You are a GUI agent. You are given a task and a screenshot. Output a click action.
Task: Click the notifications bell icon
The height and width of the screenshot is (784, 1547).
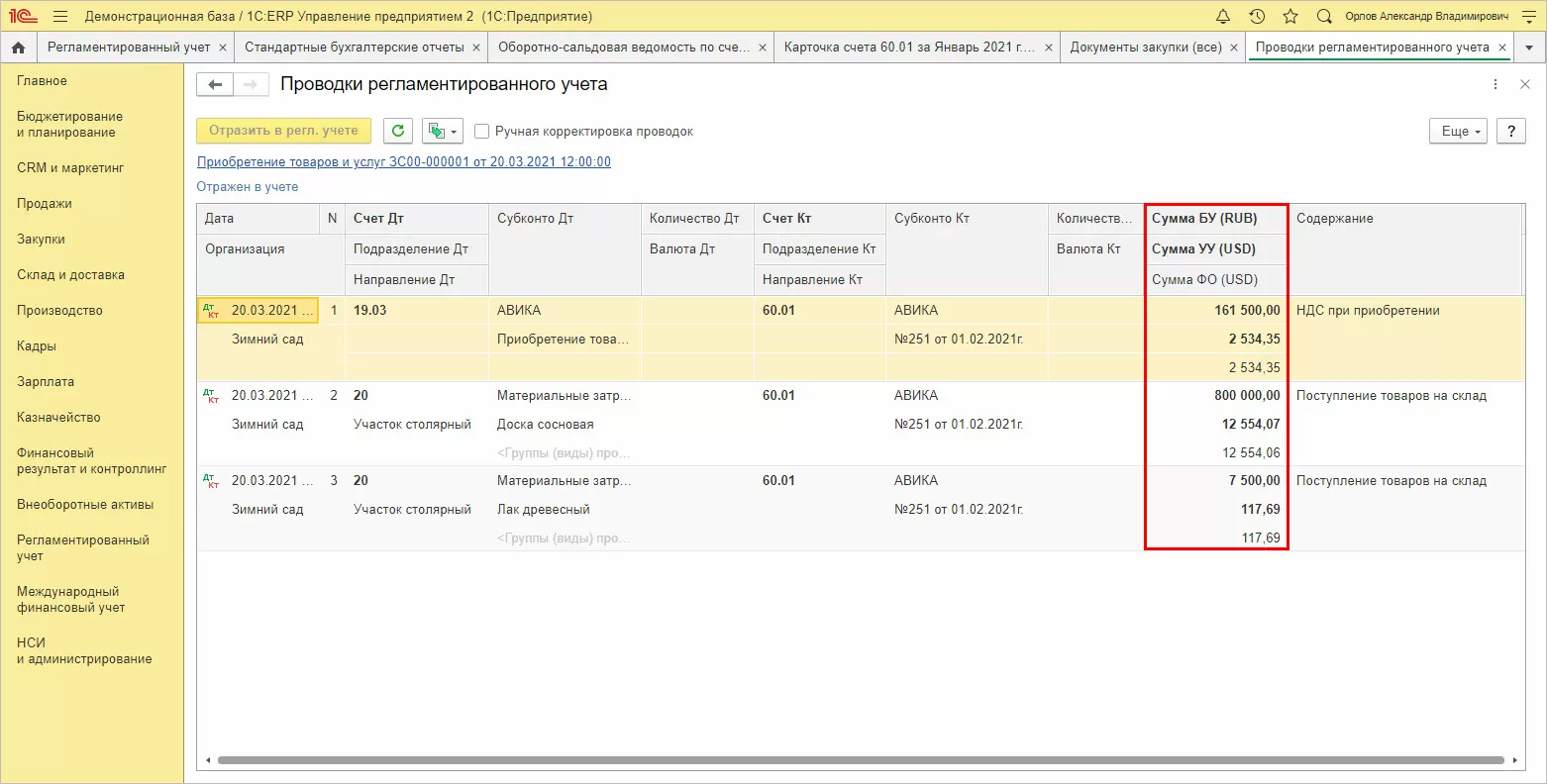click(x=1223, y=17)
